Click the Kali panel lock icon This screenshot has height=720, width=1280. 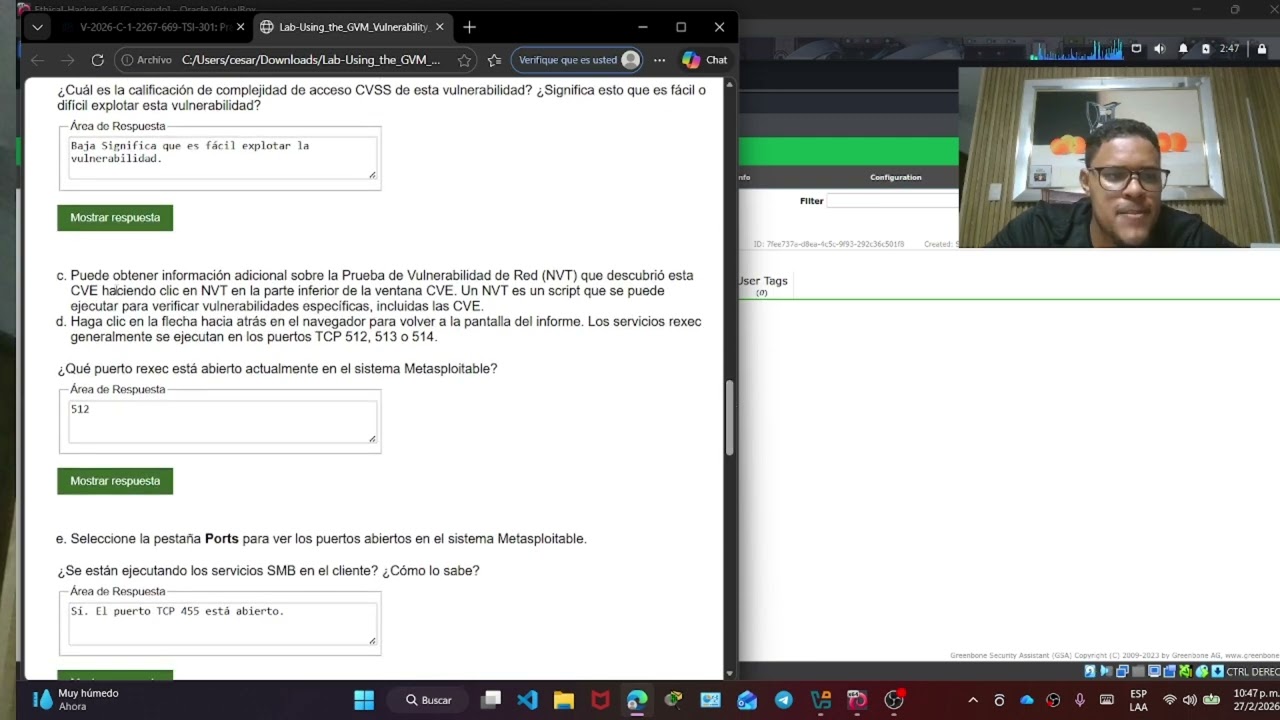tap(1263, 48)
